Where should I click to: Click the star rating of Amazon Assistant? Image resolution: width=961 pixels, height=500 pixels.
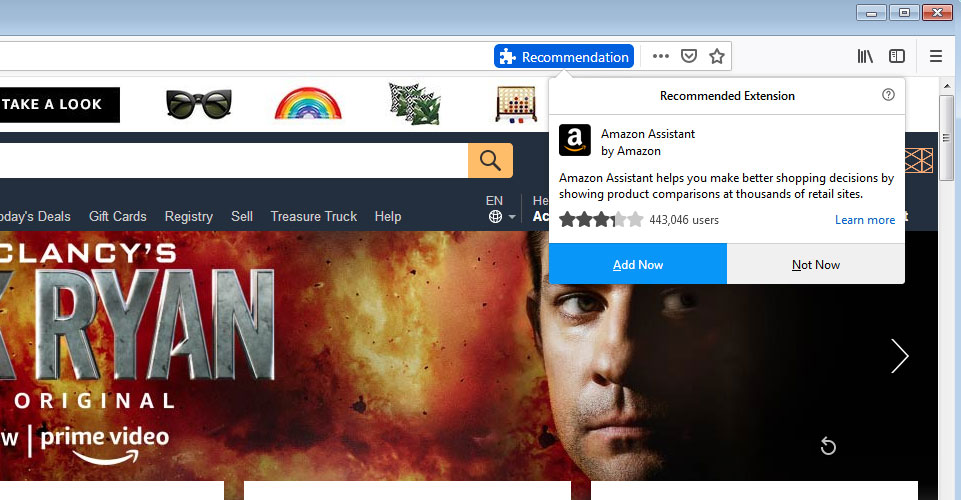coord(601,219)
